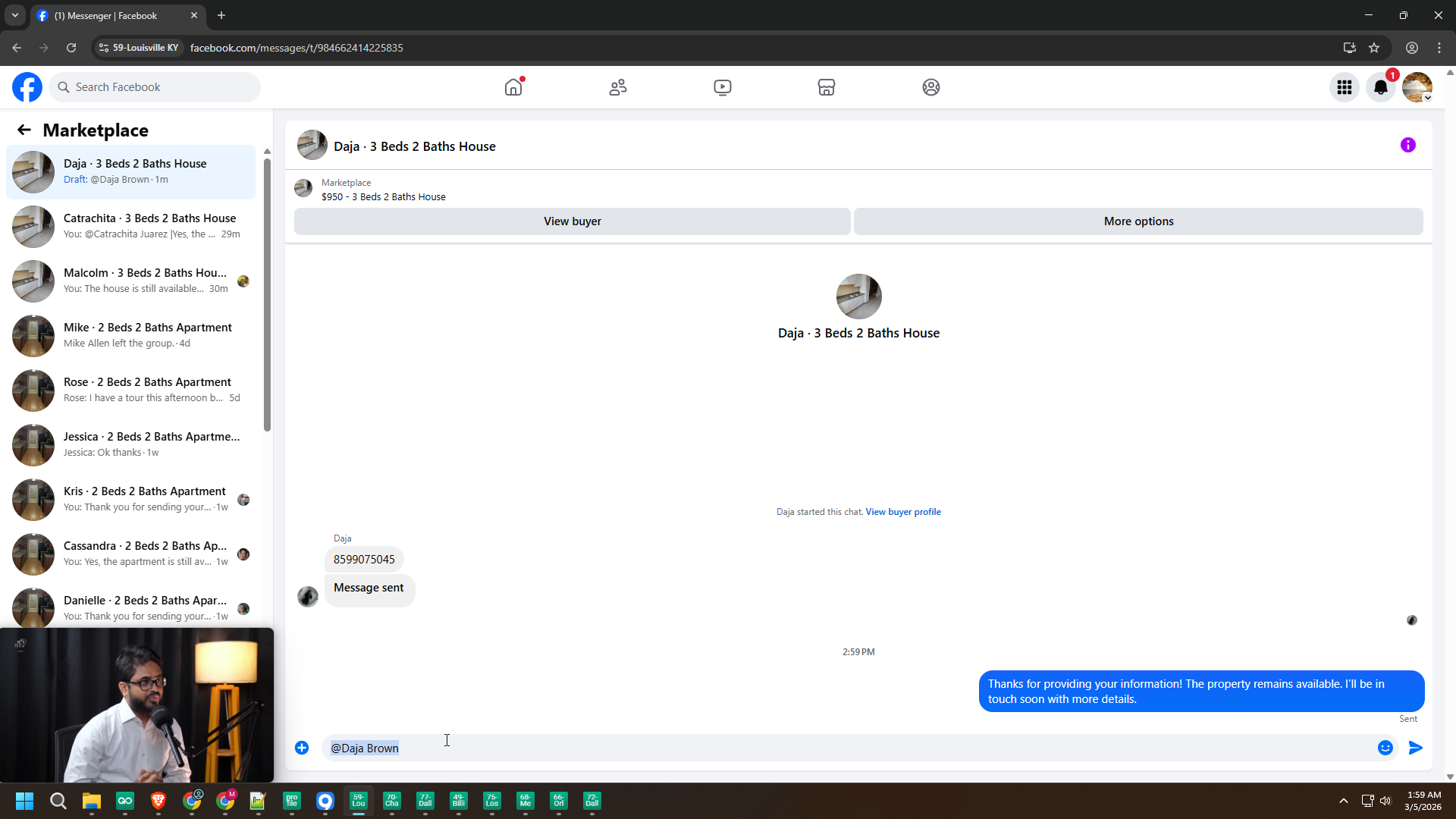This screenshot has height=819, width=1456.
Task: Open Windows taskbar search
Action: point(58,801)
